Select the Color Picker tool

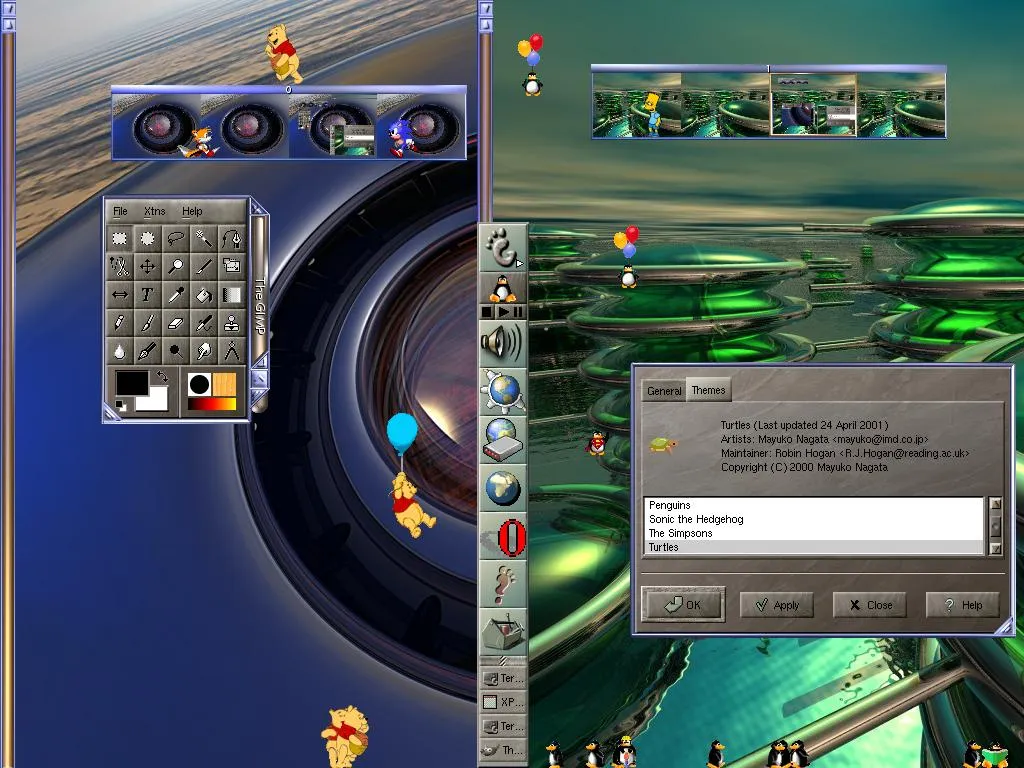pos(176,294)
